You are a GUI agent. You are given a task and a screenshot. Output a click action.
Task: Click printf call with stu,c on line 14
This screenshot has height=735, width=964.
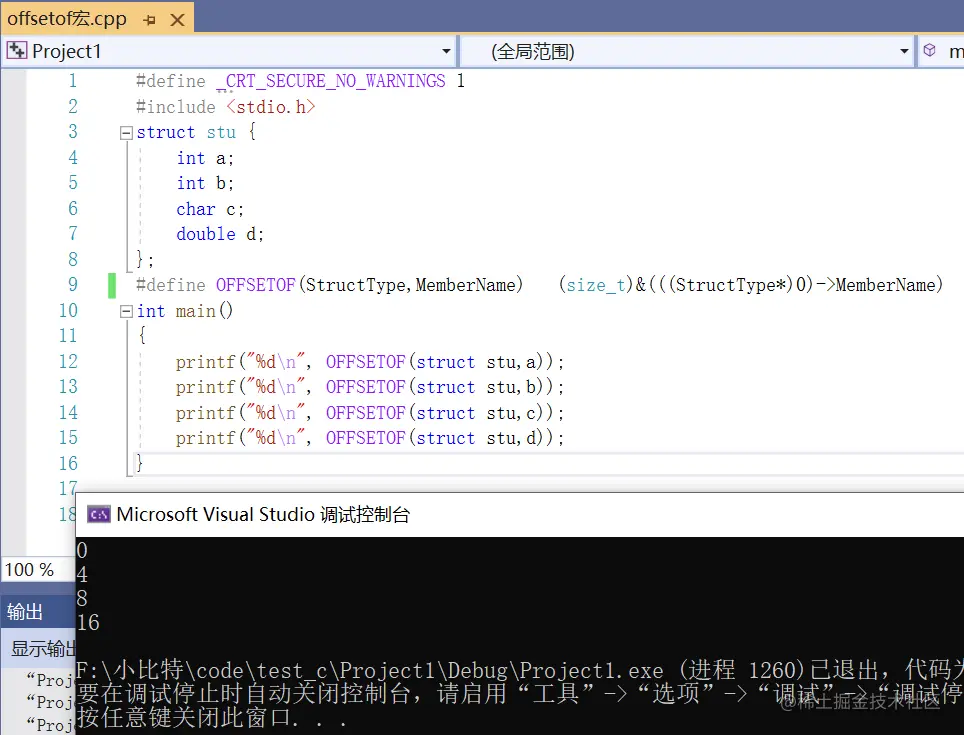[369, 413]
